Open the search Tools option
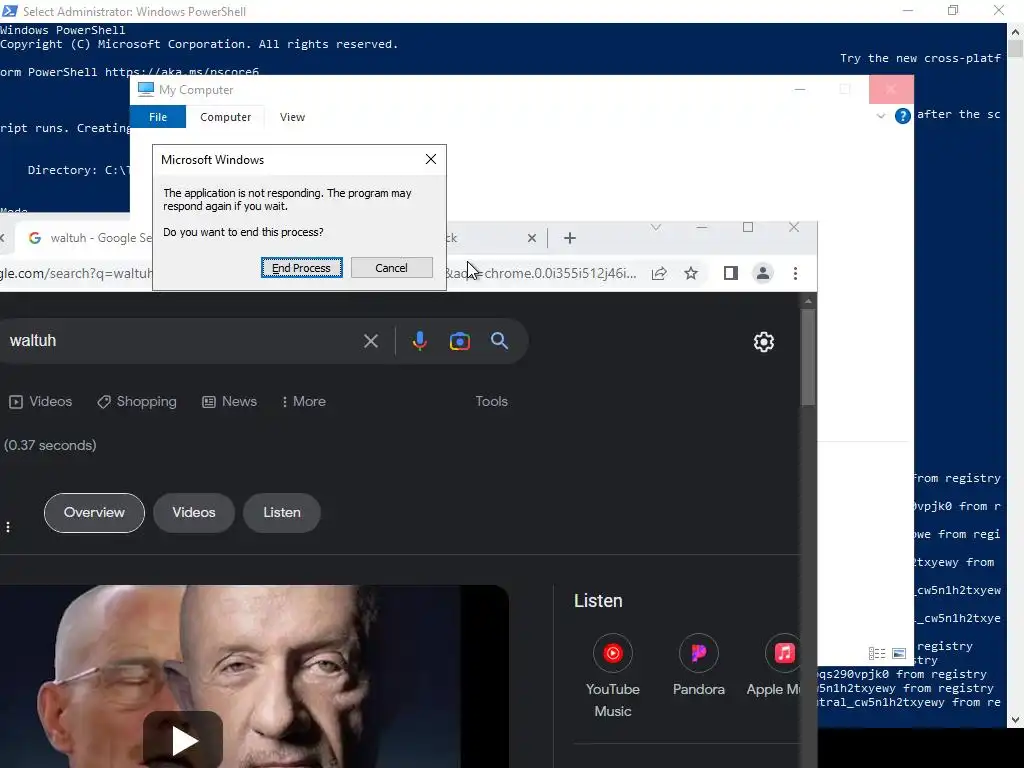Image resolution: width=1024 pixels, height=768 pixels. pos(491,402)
